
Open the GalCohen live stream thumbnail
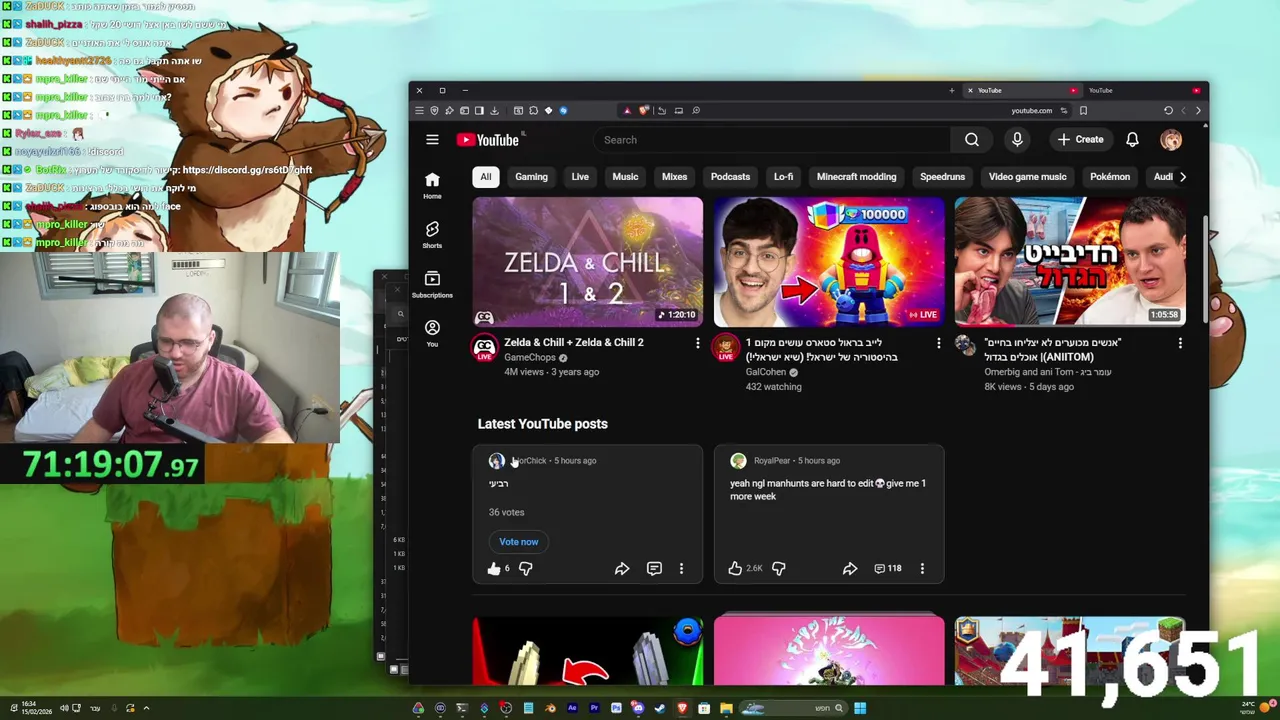[829, 262]
